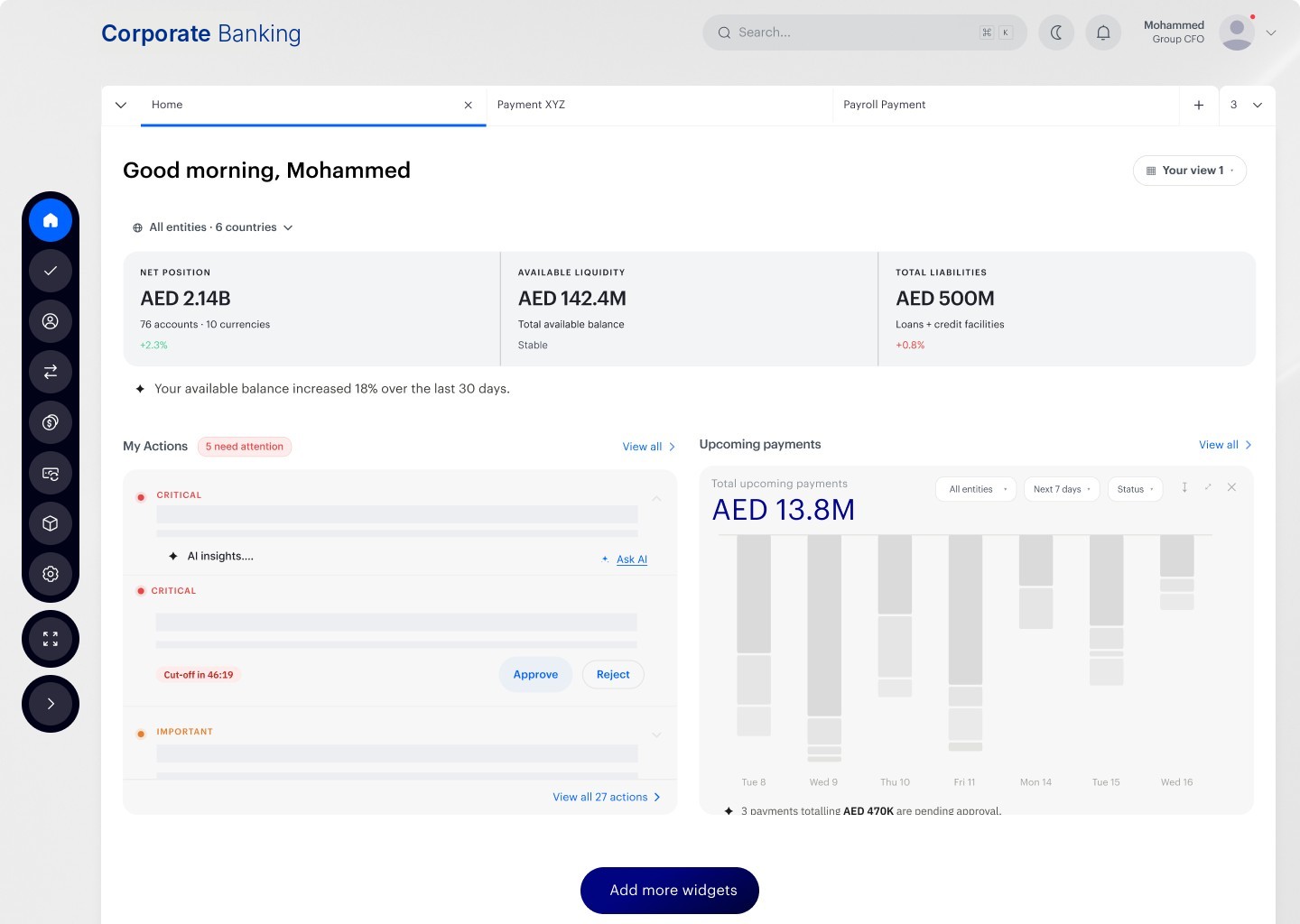Click View all in Upcoming payments

(1225, 445)
